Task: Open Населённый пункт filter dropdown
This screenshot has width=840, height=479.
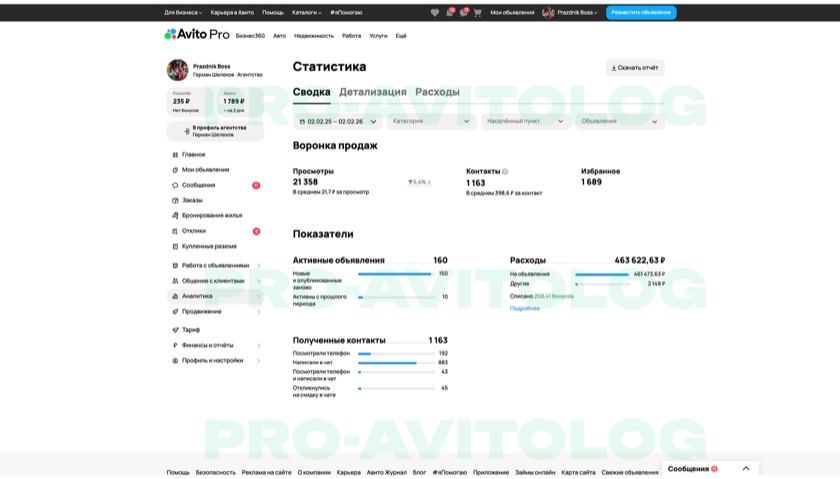Action: point(526,122)
